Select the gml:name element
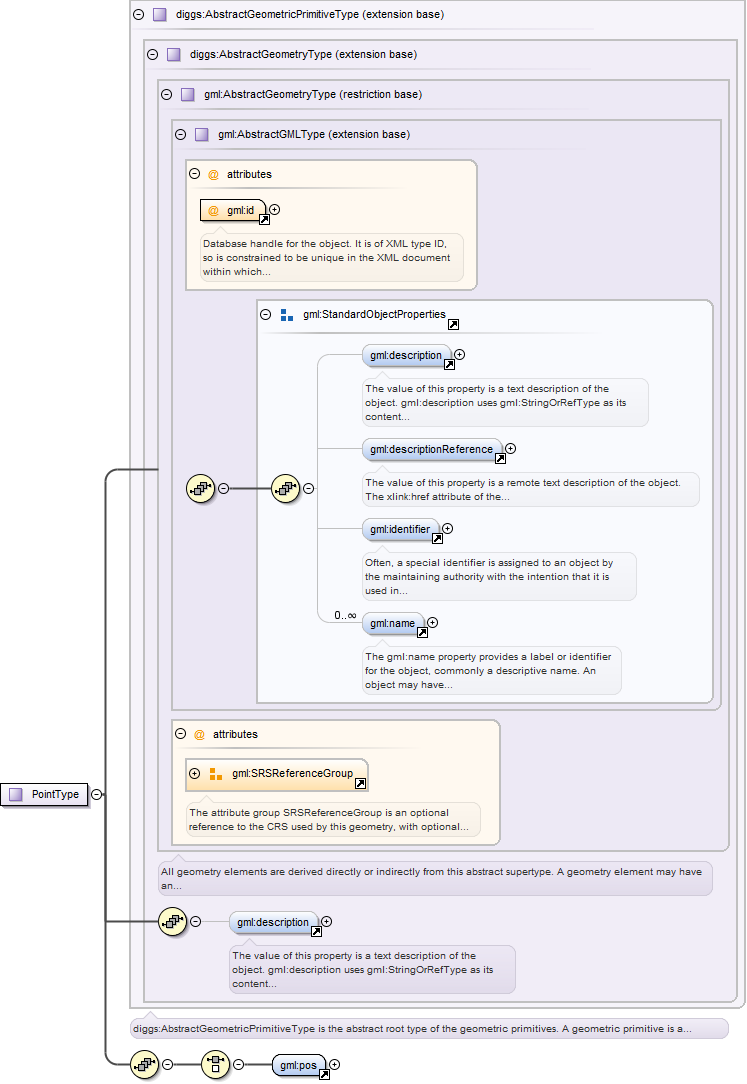747x1084 pixels. (x=392, y=623)
